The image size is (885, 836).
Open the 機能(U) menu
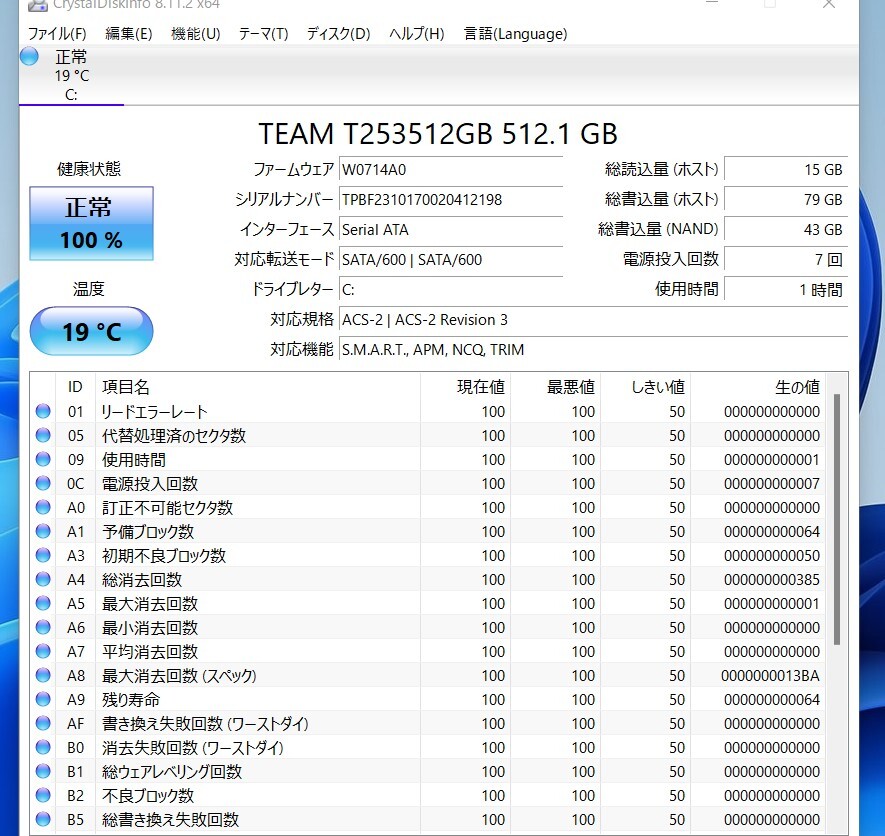click(x=195, y=34)
